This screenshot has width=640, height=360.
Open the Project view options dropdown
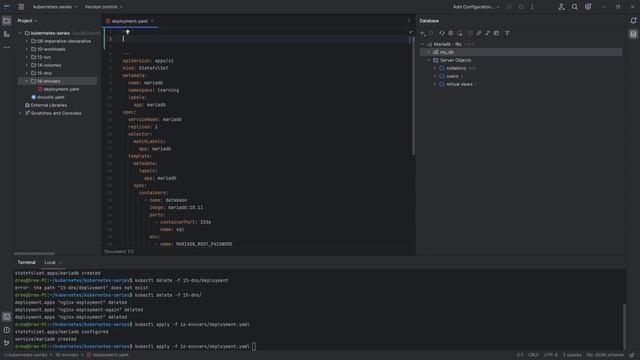click(36, 21)
